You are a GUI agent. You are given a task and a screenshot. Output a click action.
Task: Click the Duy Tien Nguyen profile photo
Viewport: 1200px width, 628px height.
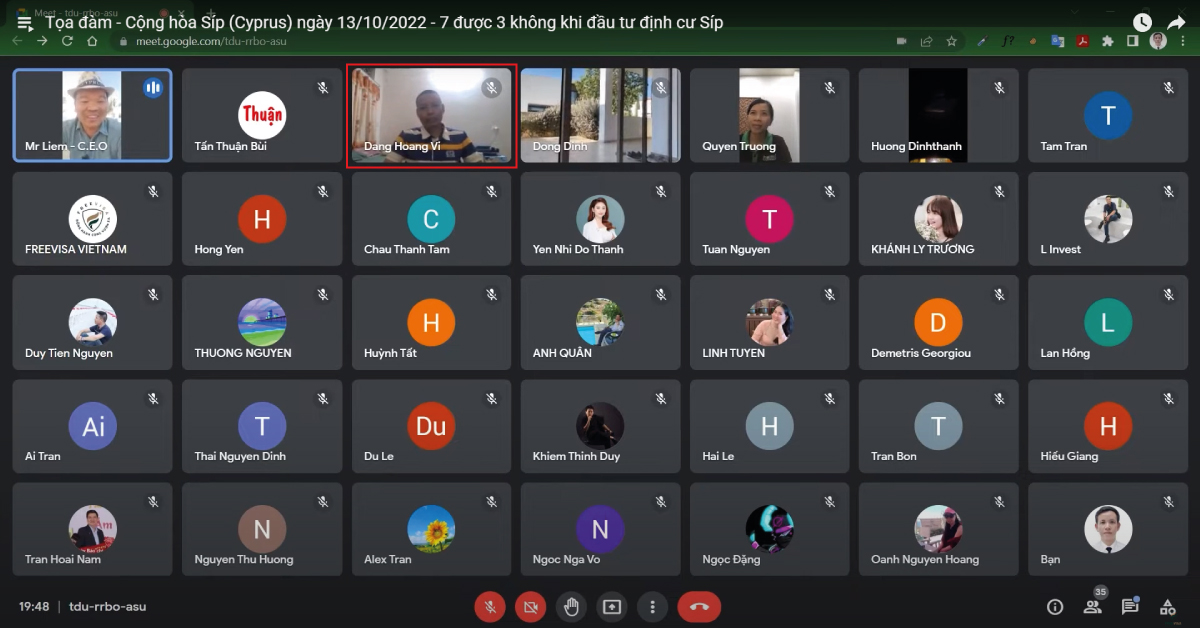pos(93,322)
